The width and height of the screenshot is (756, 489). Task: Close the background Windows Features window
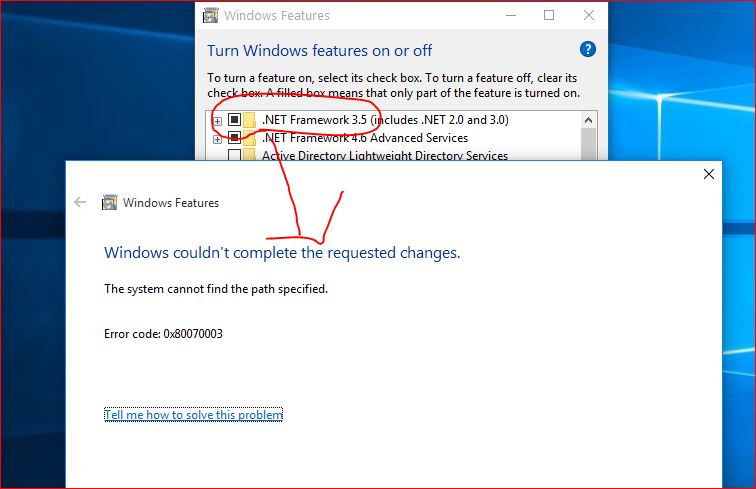(x=589, y=15)
